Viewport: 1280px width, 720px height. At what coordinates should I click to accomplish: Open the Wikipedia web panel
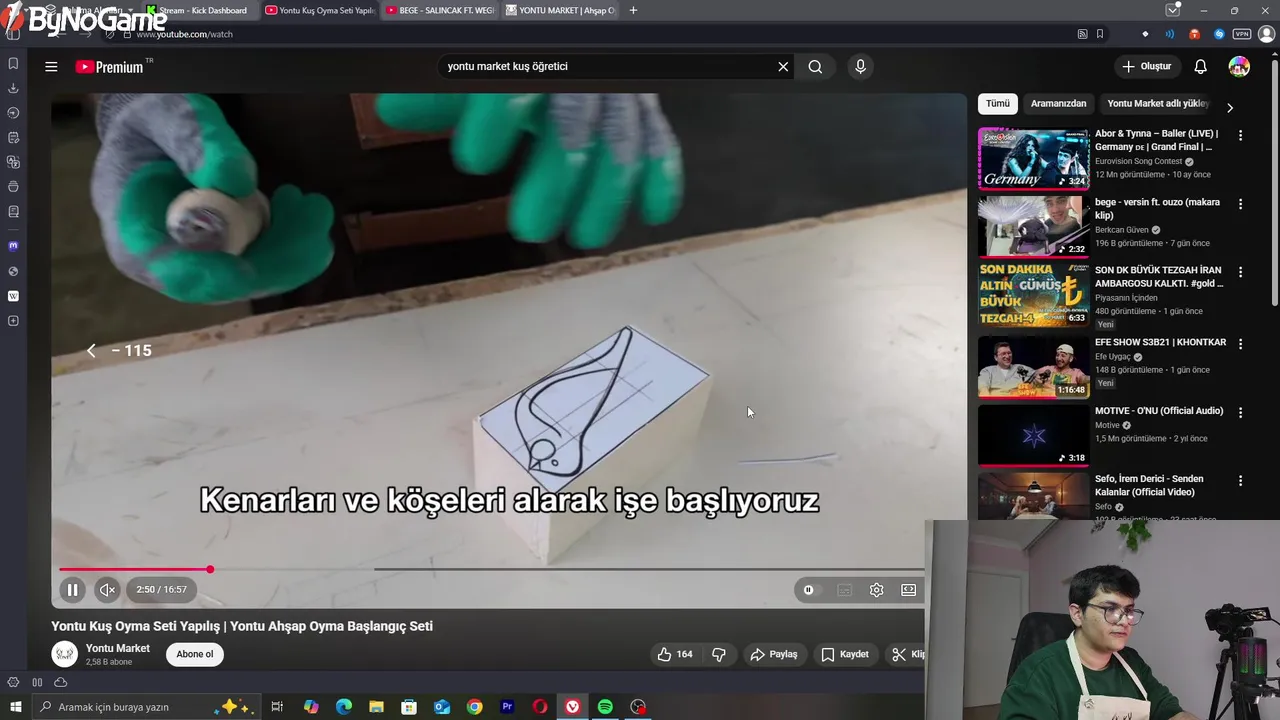pos(13,296)
